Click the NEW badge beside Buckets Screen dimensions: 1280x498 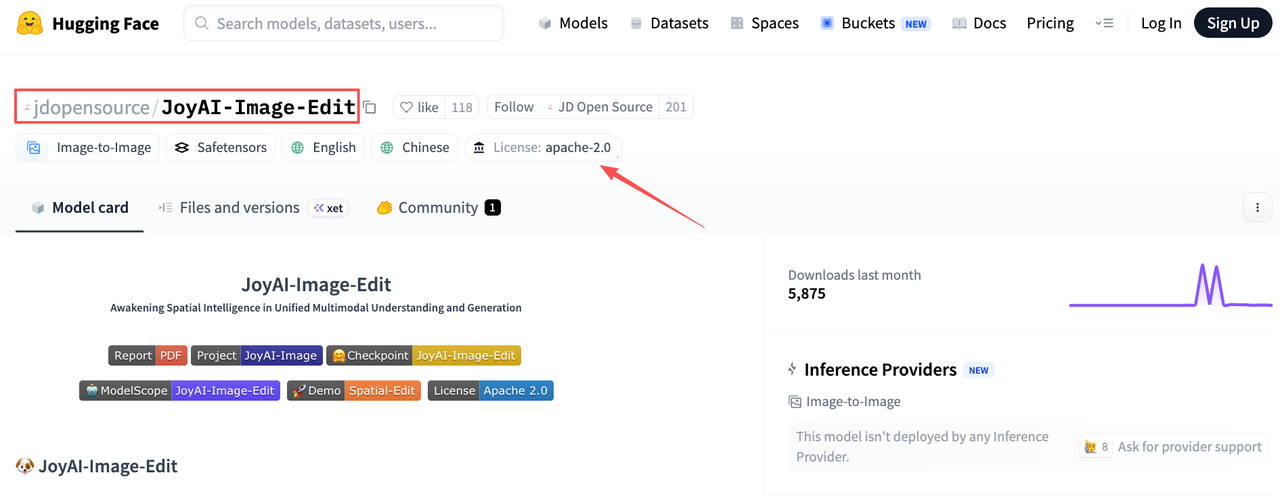click(916, 24)
